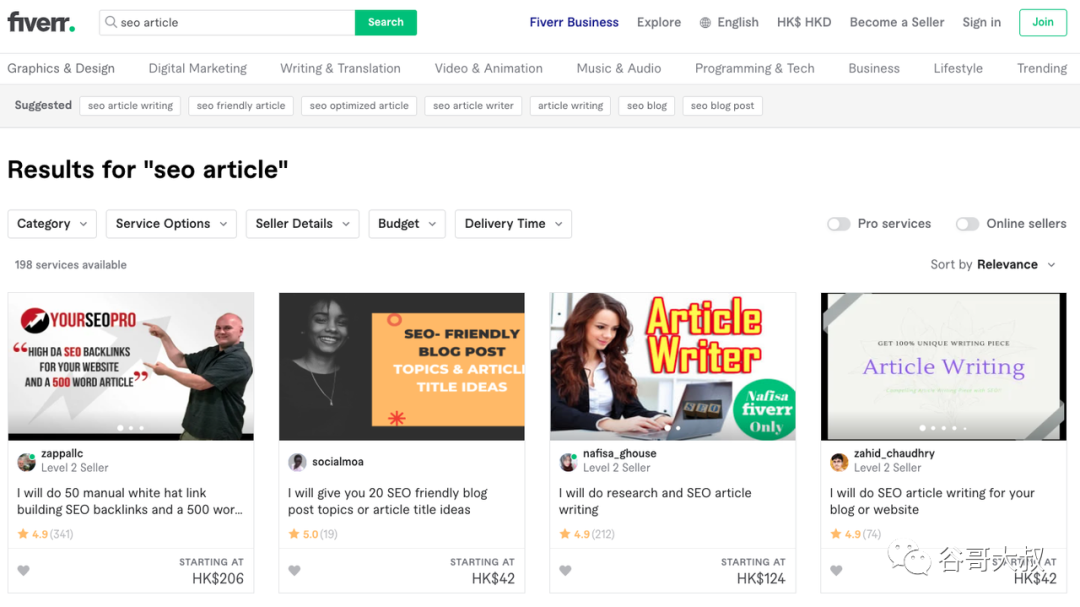Image resolution: width=1080 pixels, height=607 pixels.
Task: Click the star rating of zappallc gig
Action: coord(45,534)
